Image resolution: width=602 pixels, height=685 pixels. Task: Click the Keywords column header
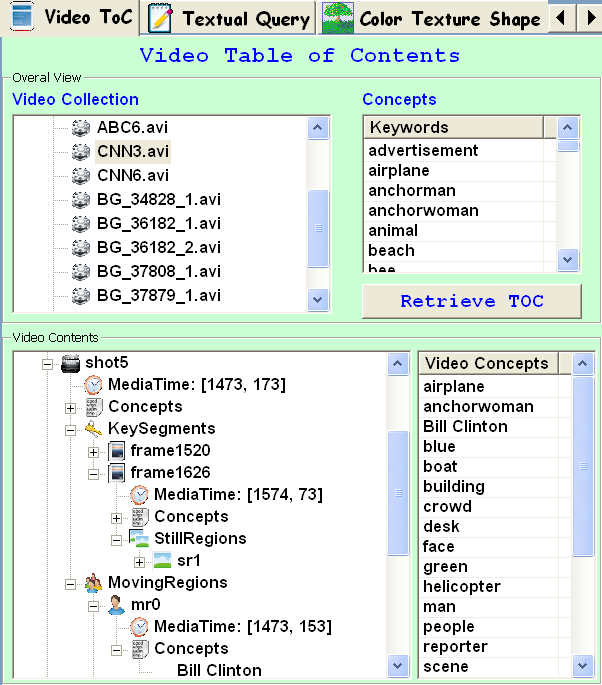pyautogui.click(x=453, y=127)
